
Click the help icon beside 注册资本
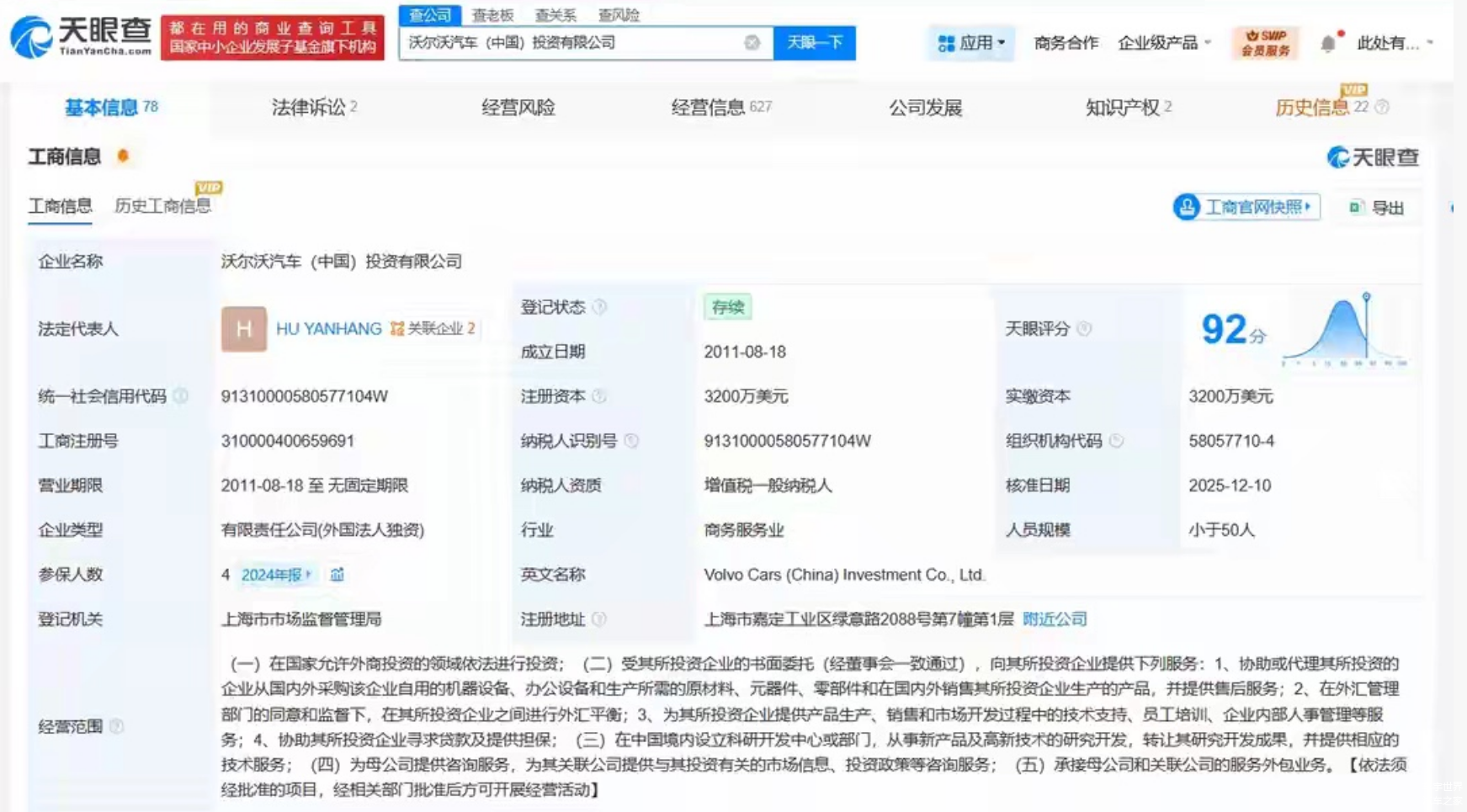click(599, 396)
